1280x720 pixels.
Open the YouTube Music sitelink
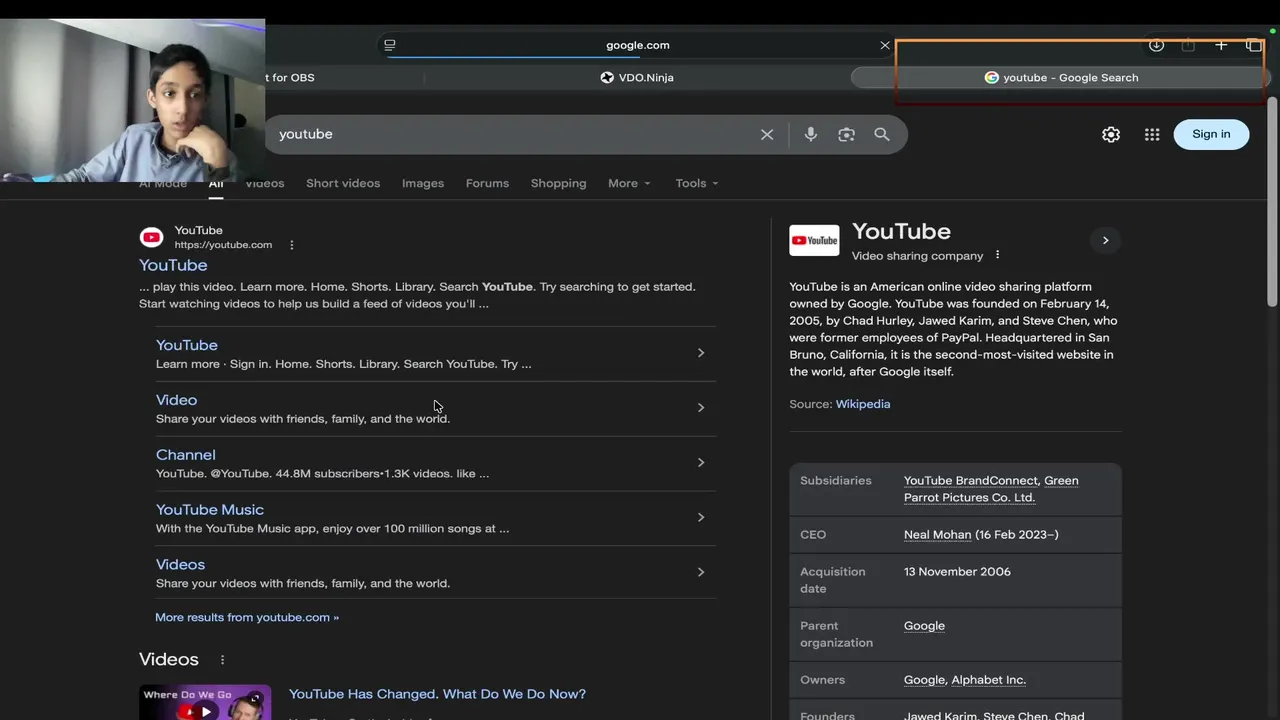click(x=210, y=510)
